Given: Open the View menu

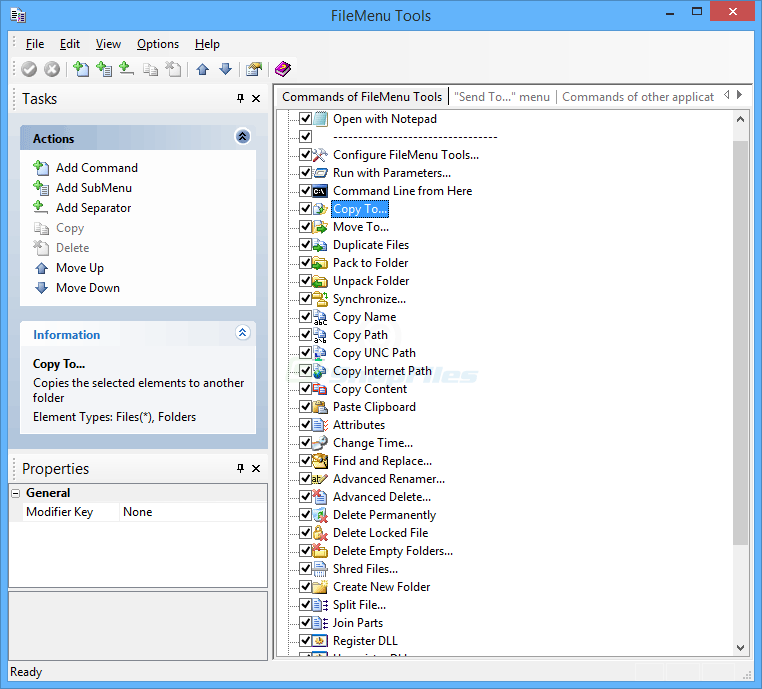Looking at the screenshot, I should 108,44.
